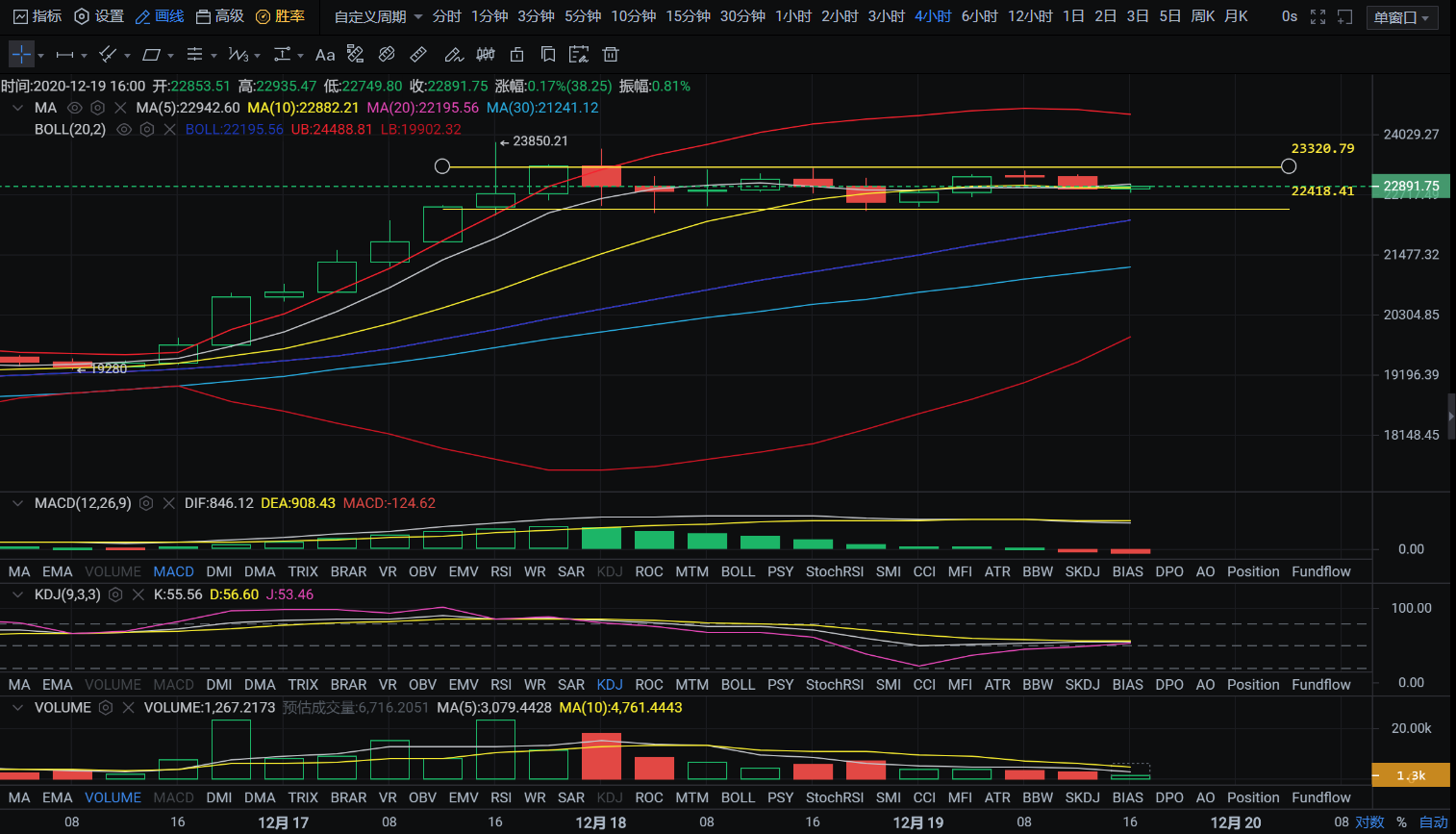
Task: Click right circle handle of yellow 23320.79 line
Action: point(1289,166)
